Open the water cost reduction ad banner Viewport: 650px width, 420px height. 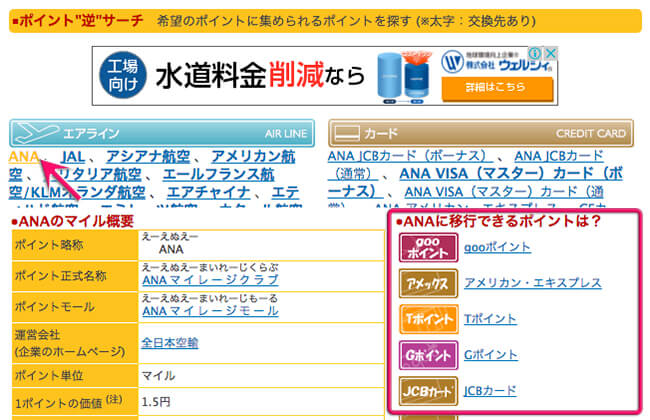tap(325, 76)
